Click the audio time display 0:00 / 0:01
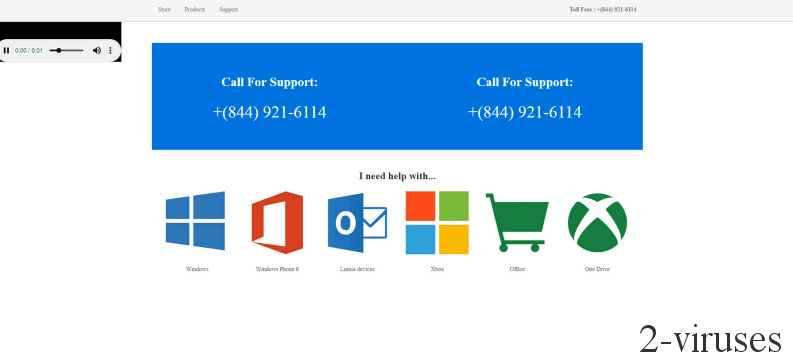Image resolution: width=793 pixels, height=364 pixels. pyautogui.click(x=29, y=51)
